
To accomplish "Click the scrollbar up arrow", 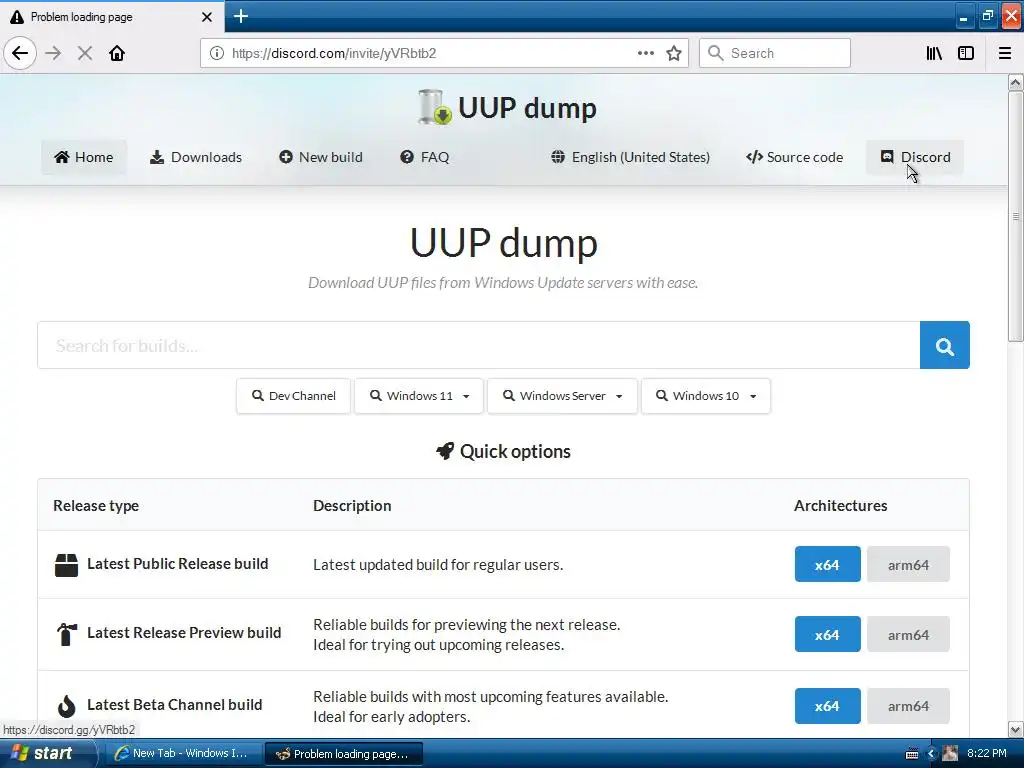I will [x=1015, y=82].
